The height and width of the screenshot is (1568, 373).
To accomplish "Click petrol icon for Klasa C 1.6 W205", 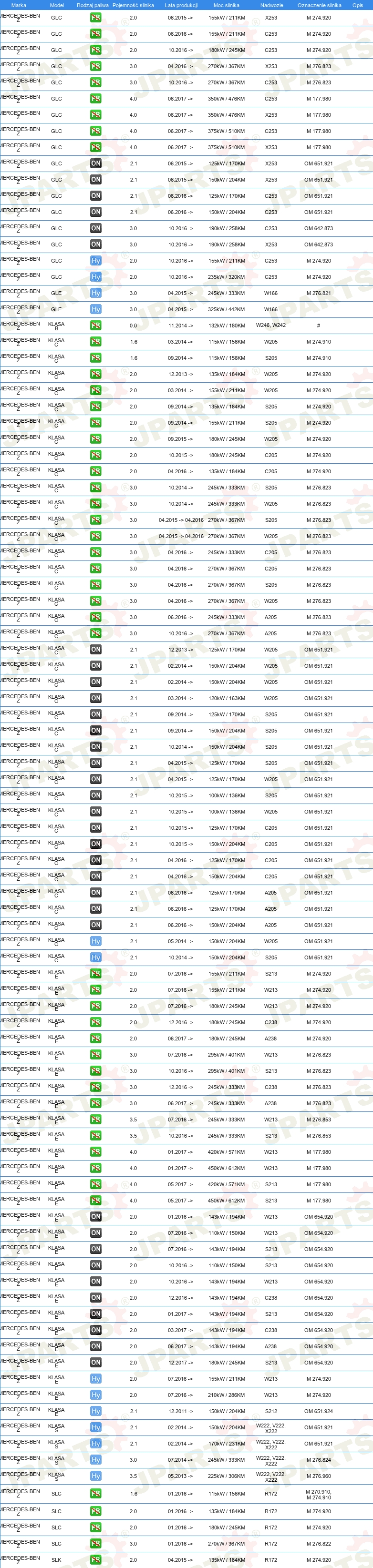I will pyautogui.click(x=96, y=341).
